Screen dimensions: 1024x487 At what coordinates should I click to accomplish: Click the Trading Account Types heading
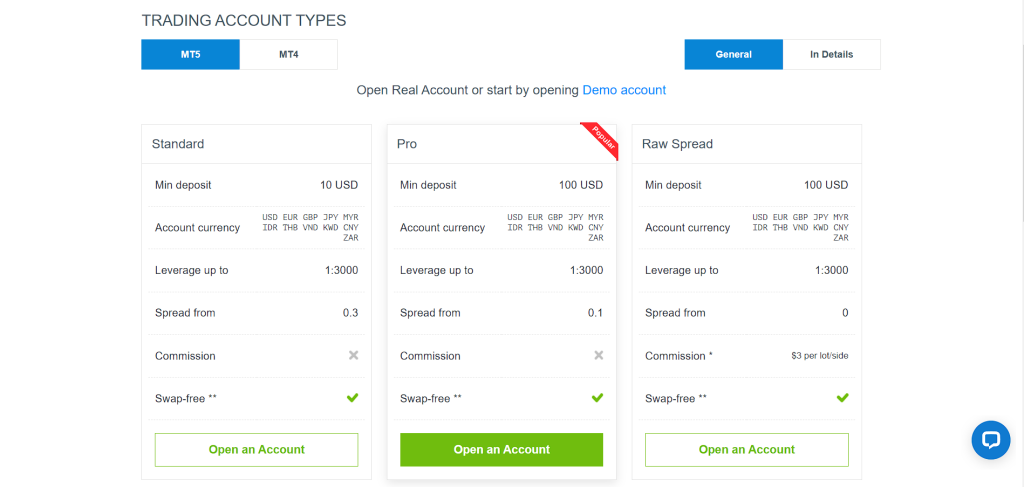pos(244,21)
